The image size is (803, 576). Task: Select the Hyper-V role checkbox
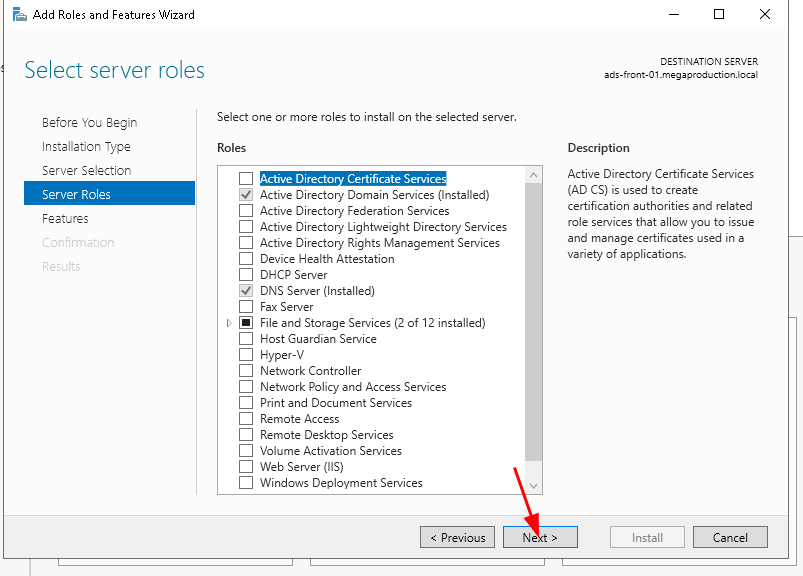(x=246, y=355)
